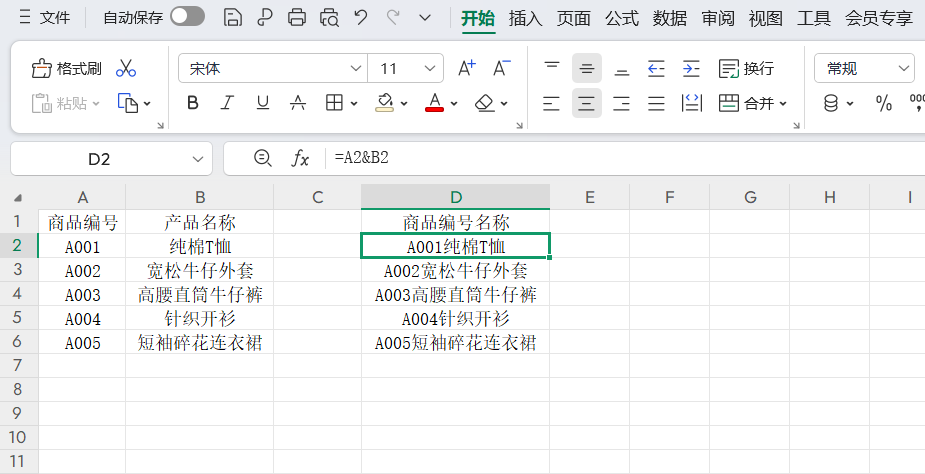Toggle the 自动保存 autosave switch
Screen dimensions: 925x474
187,17
